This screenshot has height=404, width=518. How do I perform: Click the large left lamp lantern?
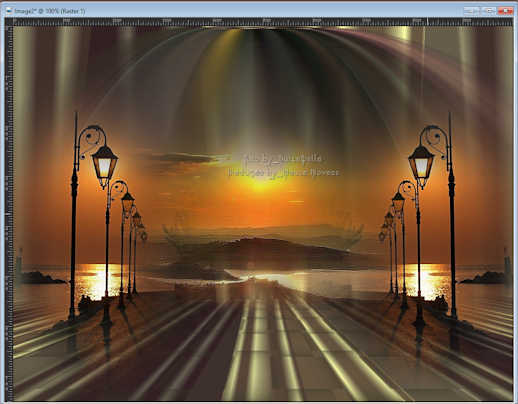(x=104, y=165)
